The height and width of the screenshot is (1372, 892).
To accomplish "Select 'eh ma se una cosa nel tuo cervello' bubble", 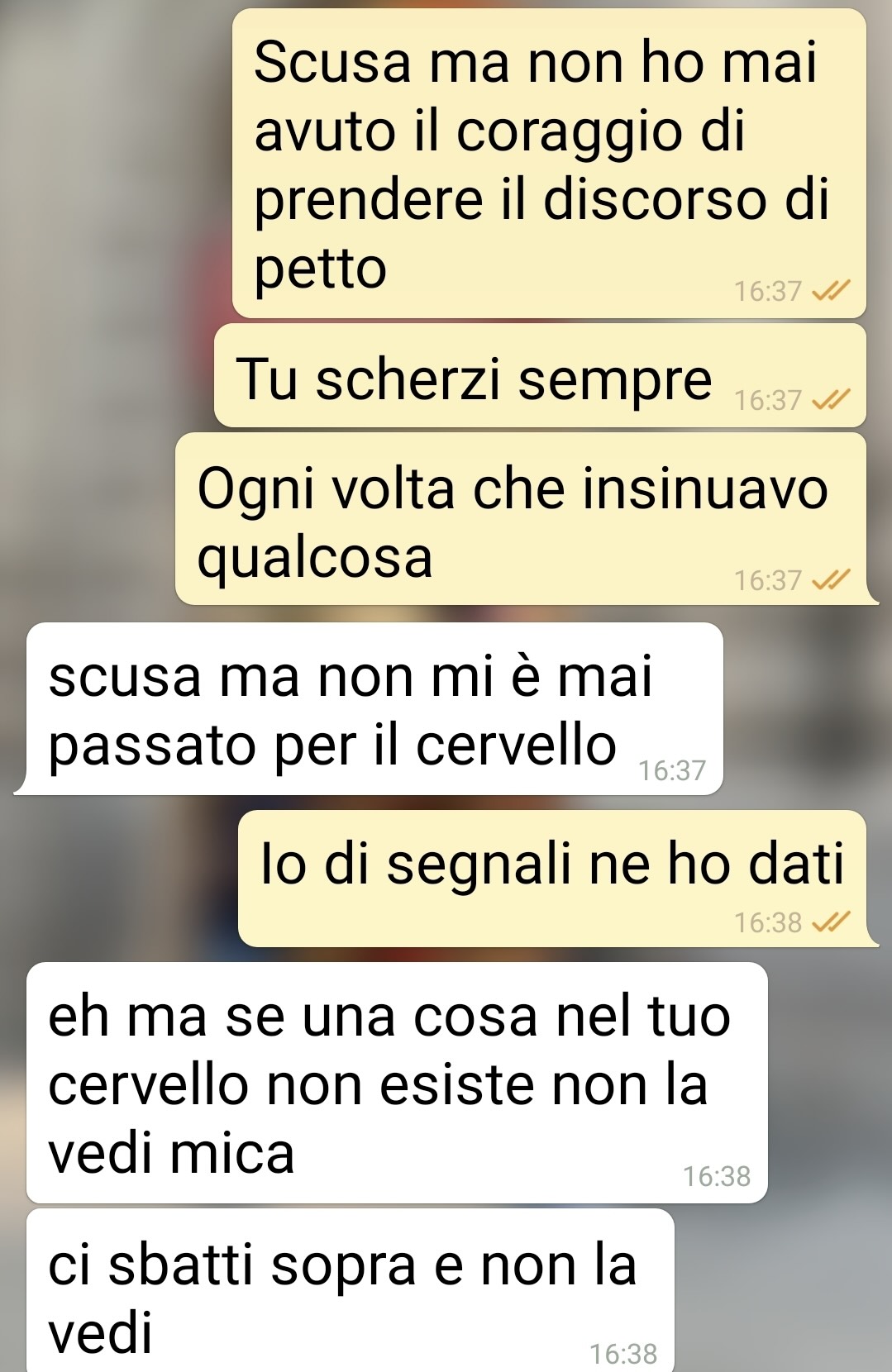I will [397, 1082].
